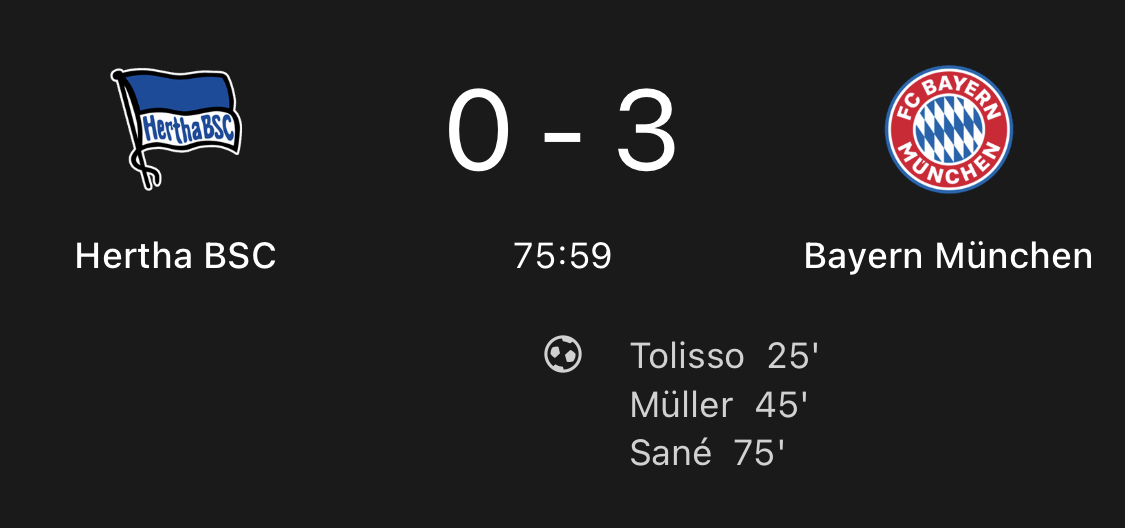The image size is (1125, 528).
Task: Click the FC BAYERN lettering on the crest
Action: 949,90
